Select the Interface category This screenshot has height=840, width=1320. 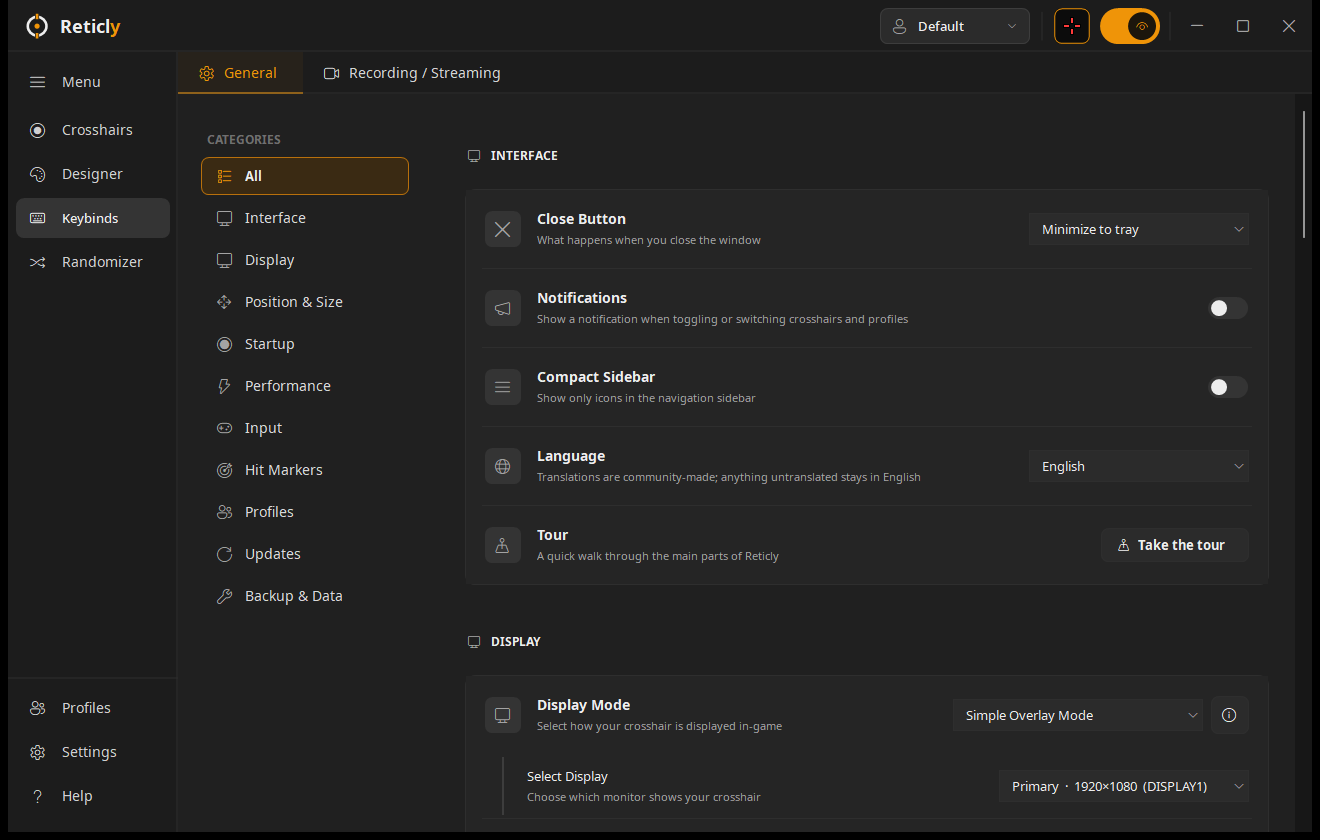tap(305, 218)
